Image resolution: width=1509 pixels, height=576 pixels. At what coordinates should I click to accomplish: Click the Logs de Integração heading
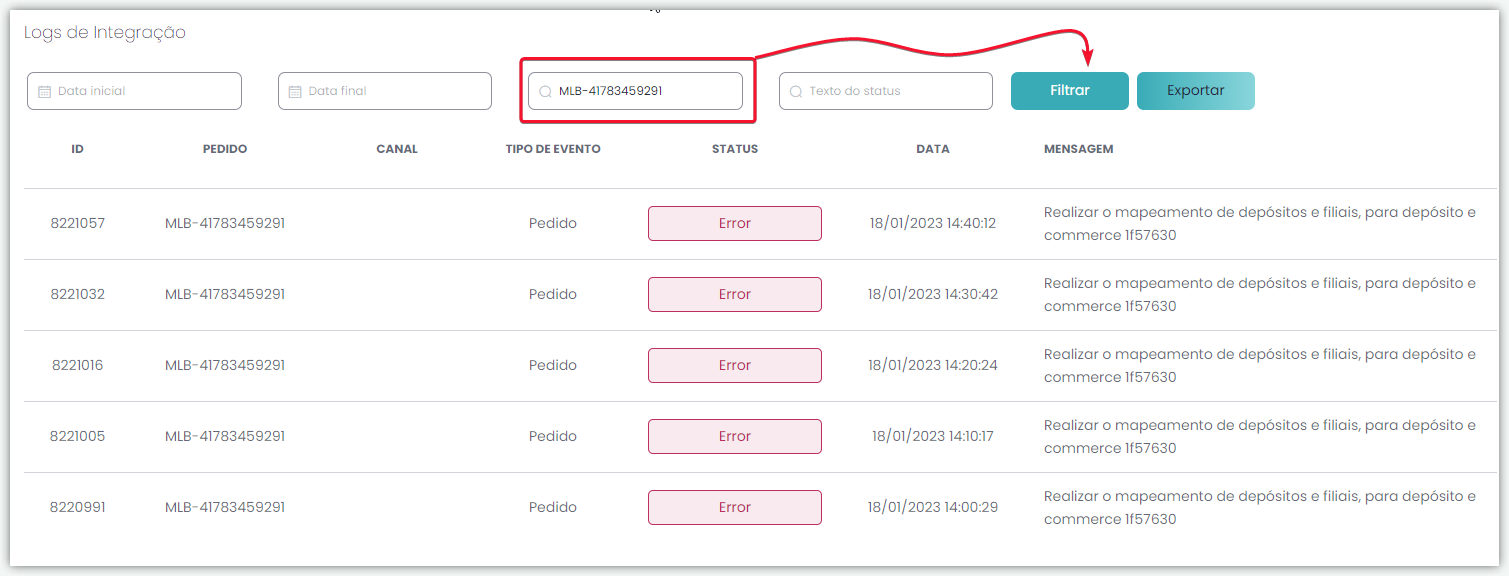[x=105, y=33]
